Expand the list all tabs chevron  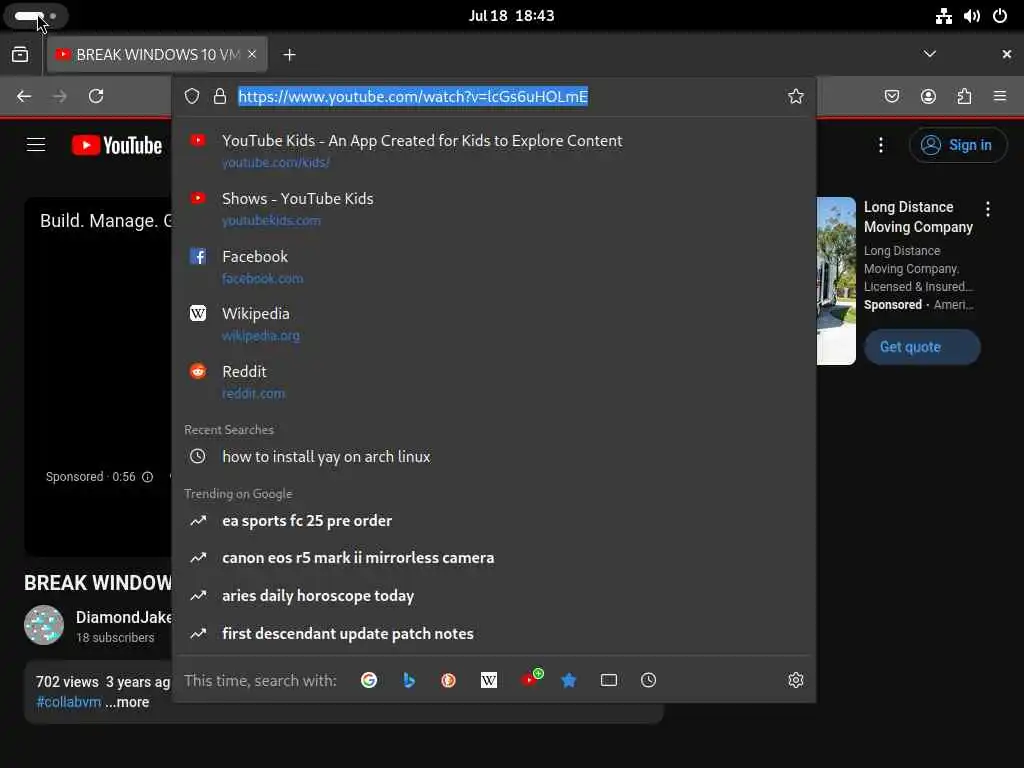point(930,54)
